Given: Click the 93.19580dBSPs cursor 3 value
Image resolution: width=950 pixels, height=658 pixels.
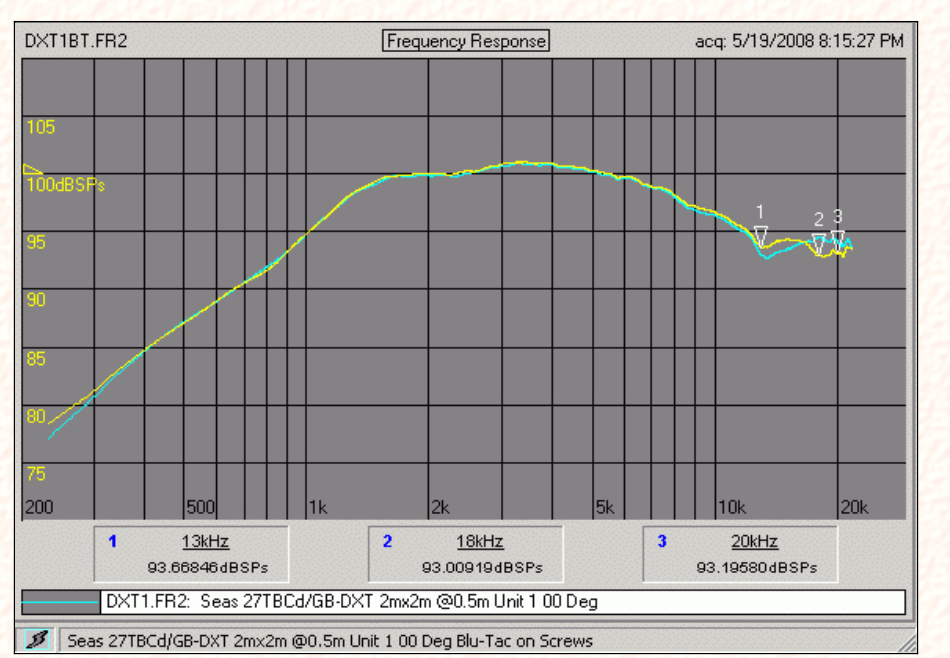Looking at the screenshot, I should (757, 568).
